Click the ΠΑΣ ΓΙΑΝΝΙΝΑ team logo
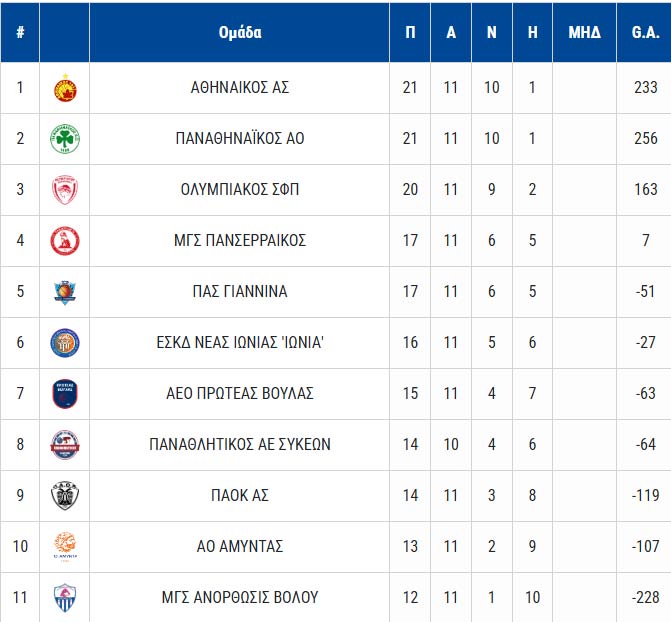 coord(65,292)
